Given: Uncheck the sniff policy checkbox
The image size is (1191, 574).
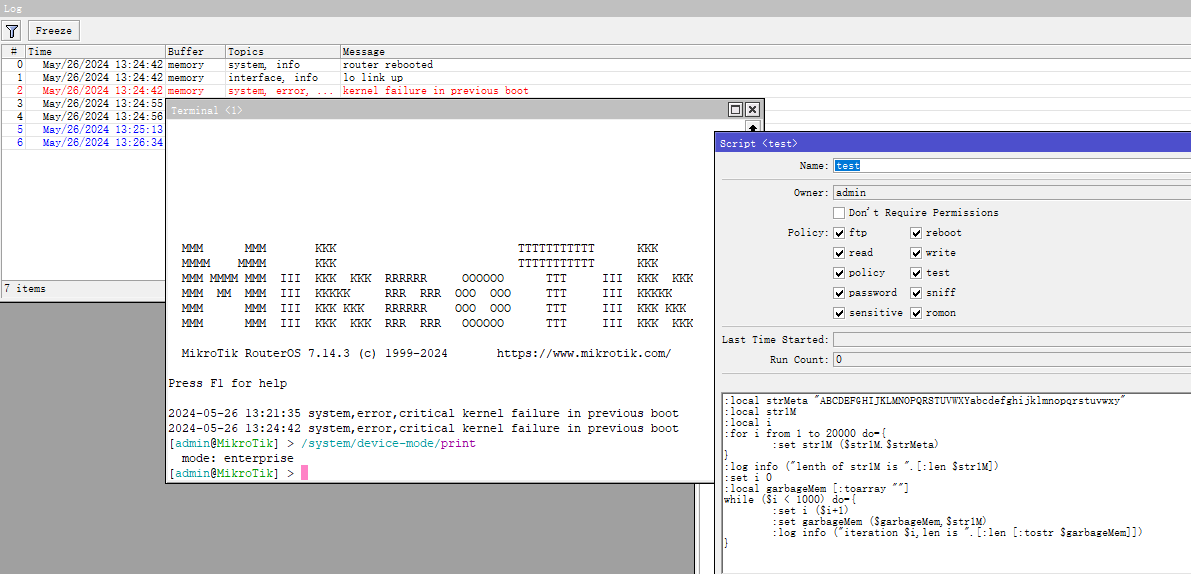Looking at the screenshot, I should tap(916, 293).
